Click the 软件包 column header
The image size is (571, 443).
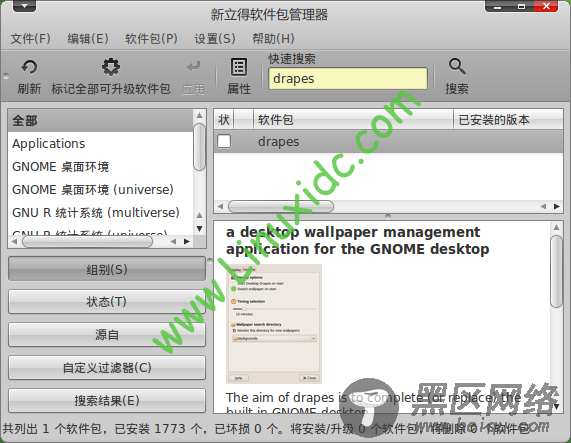coord(353,119)
